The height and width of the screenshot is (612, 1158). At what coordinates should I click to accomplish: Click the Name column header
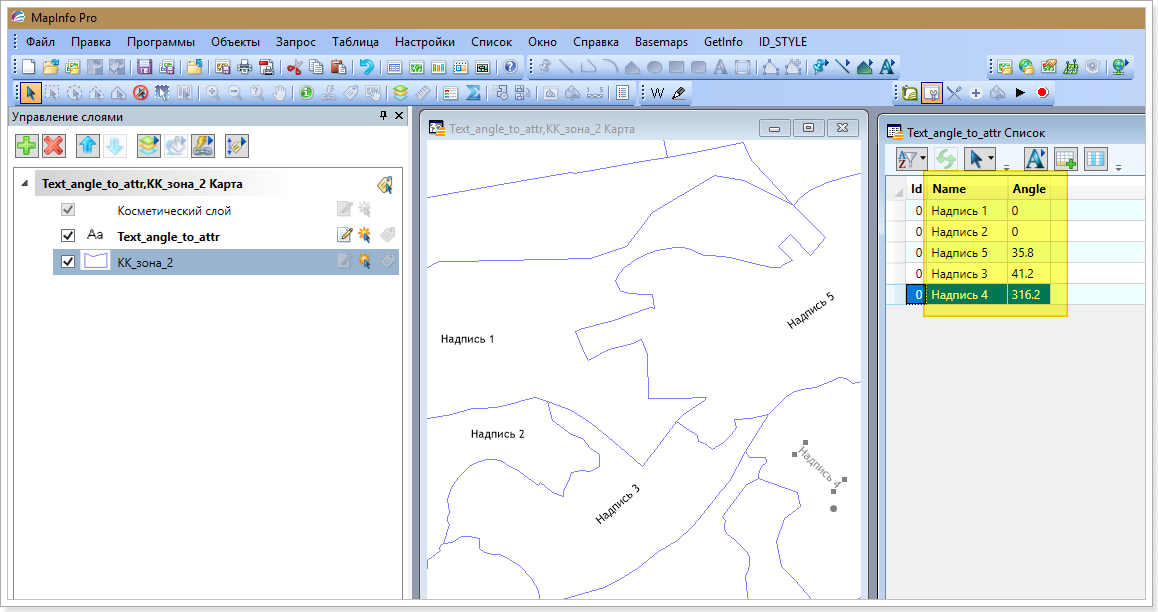(x=949, y=188)
